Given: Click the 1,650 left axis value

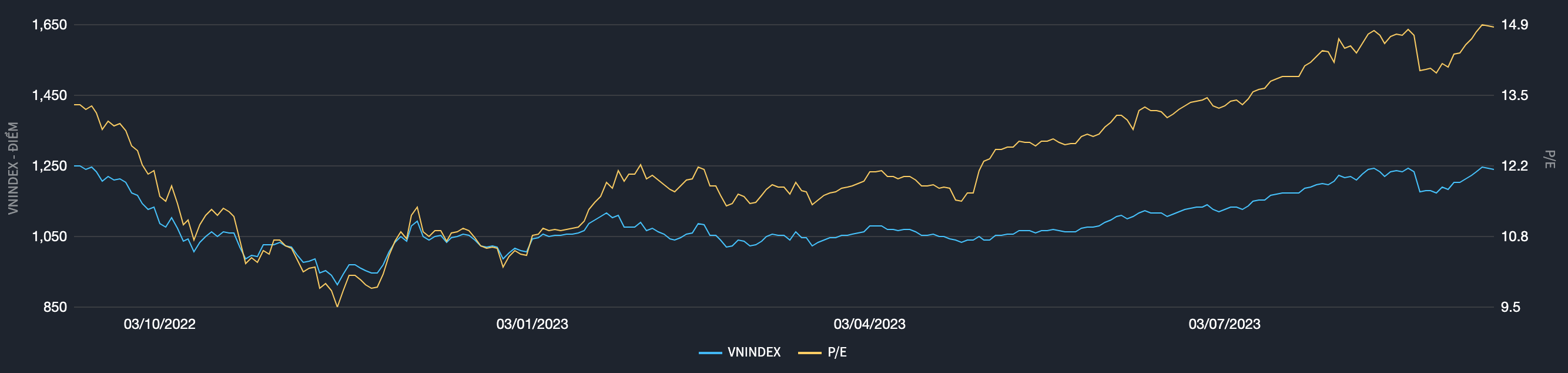Looking at the screenshot, I should pyautogui.click(x=49, y=25).
